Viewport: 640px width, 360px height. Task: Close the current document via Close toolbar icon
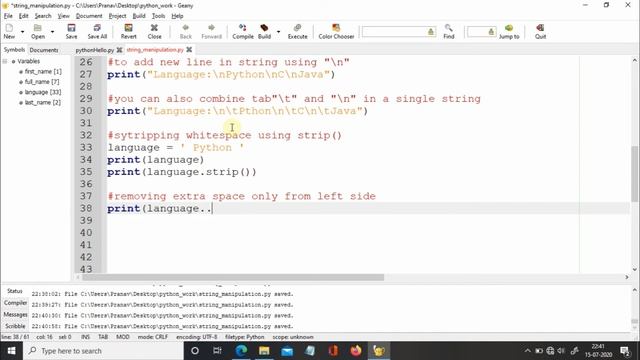coord(154,31)
